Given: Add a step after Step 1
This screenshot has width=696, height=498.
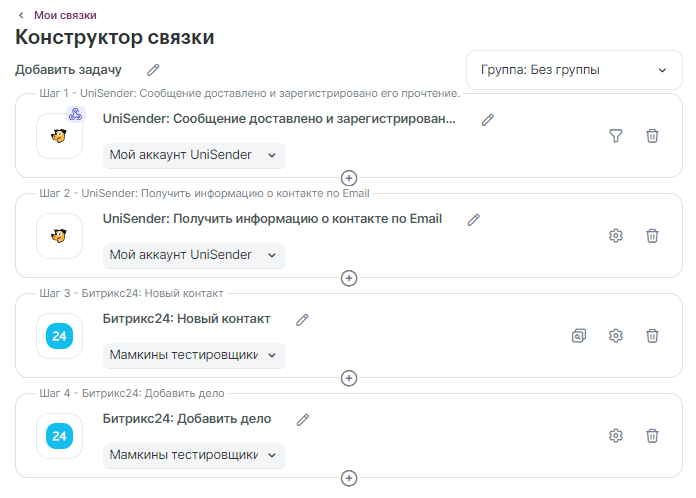Looking at the screenshot, I should click(x=349, y=178).
